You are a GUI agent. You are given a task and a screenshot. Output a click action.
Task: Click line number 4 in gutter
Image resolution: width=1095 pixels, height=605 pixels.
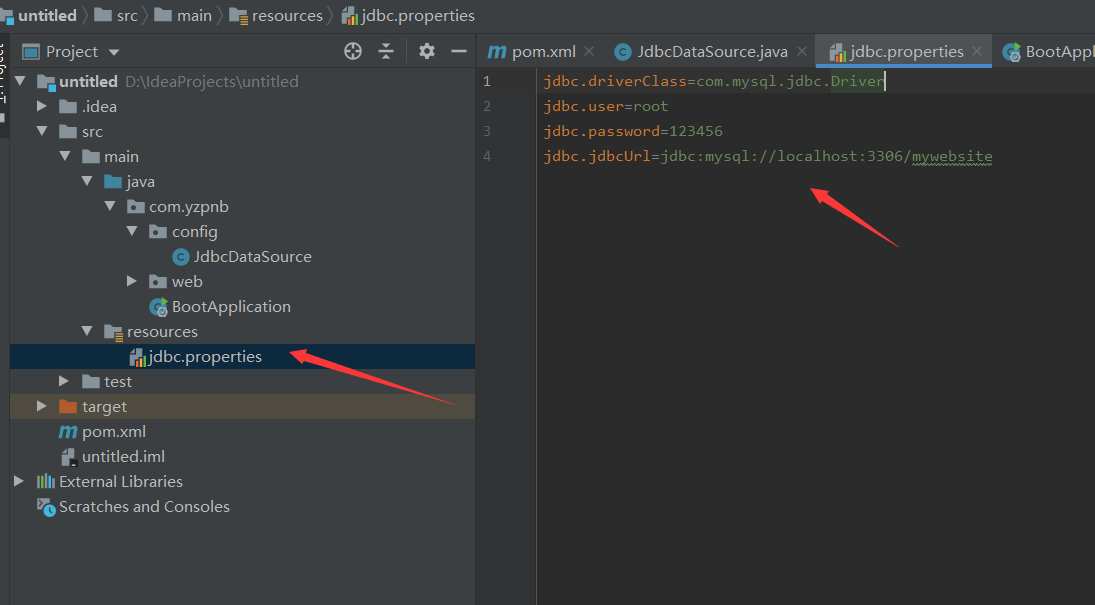tap(487, 156)
